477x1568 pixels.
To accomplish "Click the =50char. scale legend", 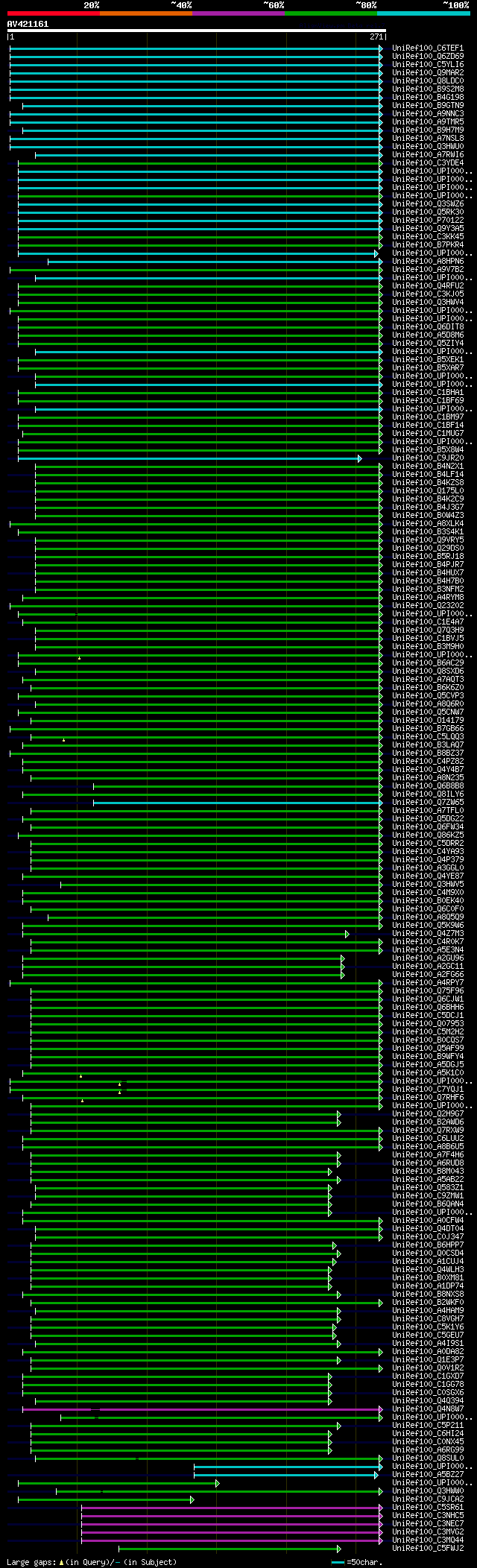I will point(356,1562).
